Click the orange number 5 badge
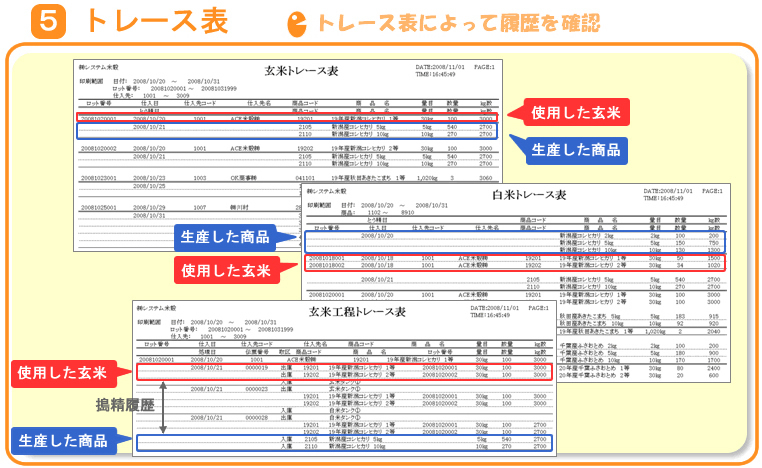The width and height of the screenshot is (762, 468). tap(48, 22)
